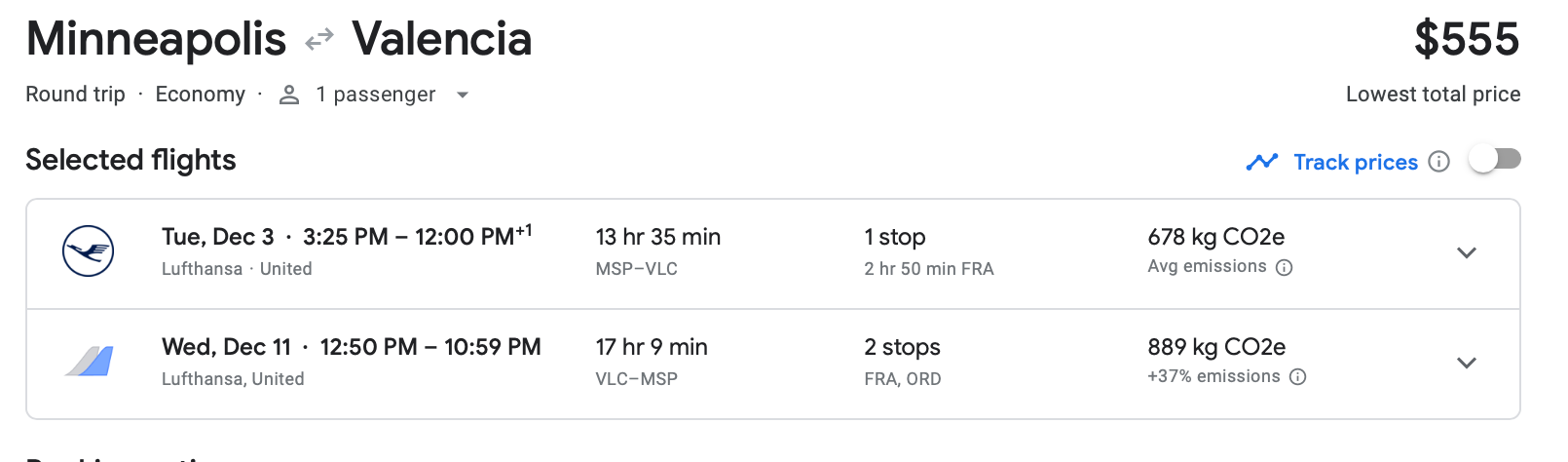Click the passenger person icon
The width and height of the screenshot is (1568, 462).
coord(289,95)
